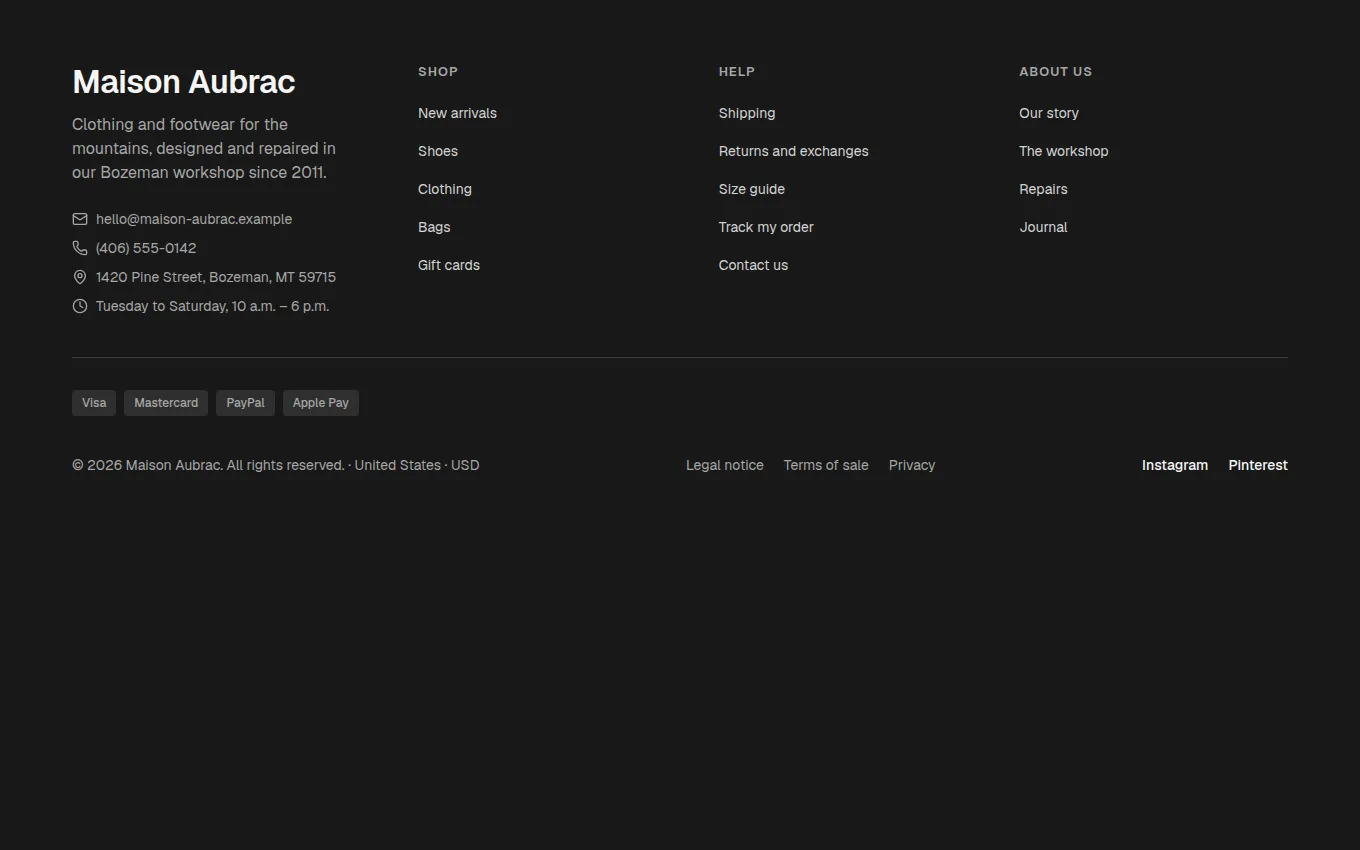Screen dimensions: 1360x850
Task: Visit the Gift cards page
Action: click(x=449, y=265)
